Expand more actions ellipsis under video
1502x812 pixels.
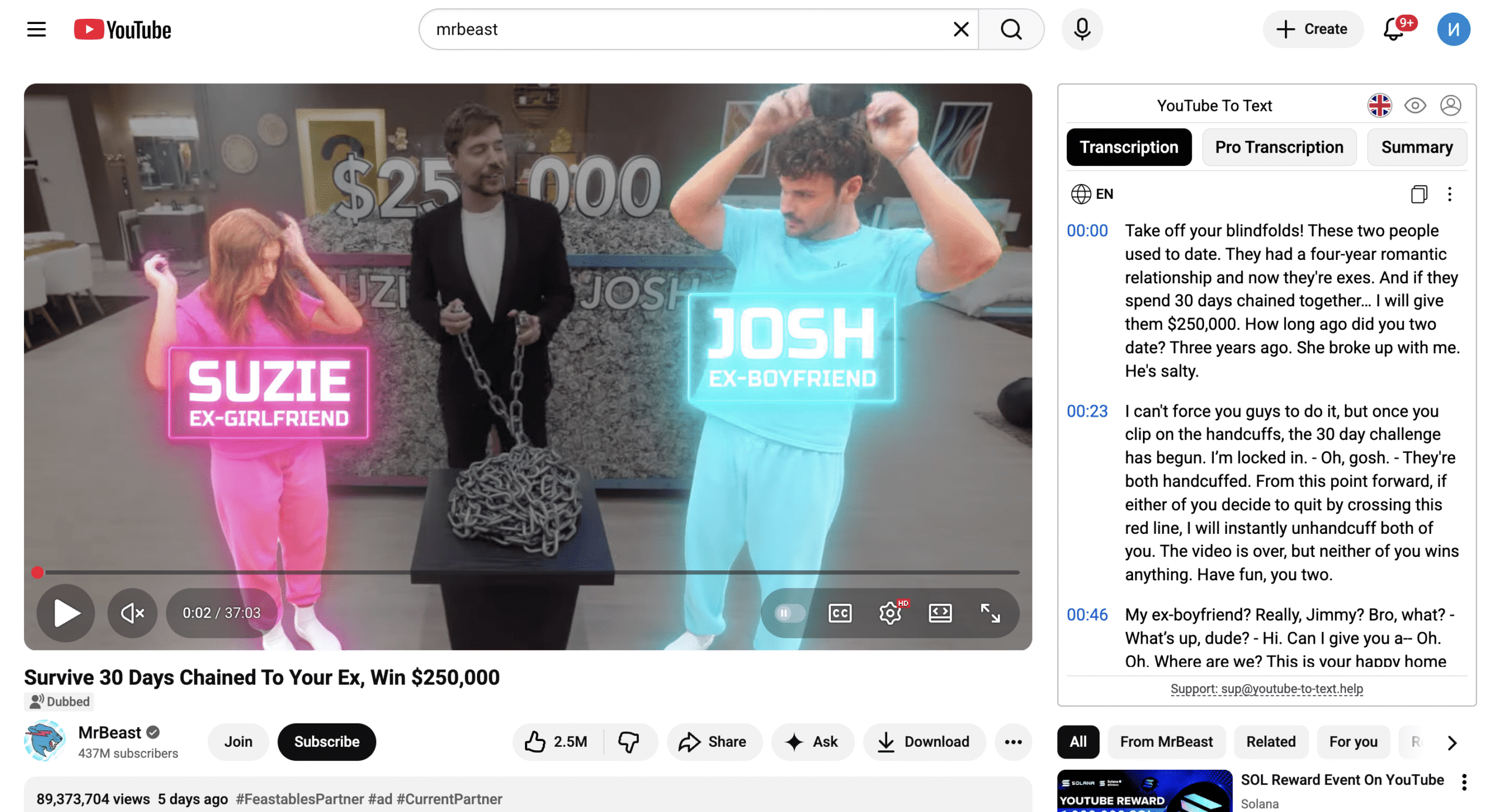coord(1013,742)
